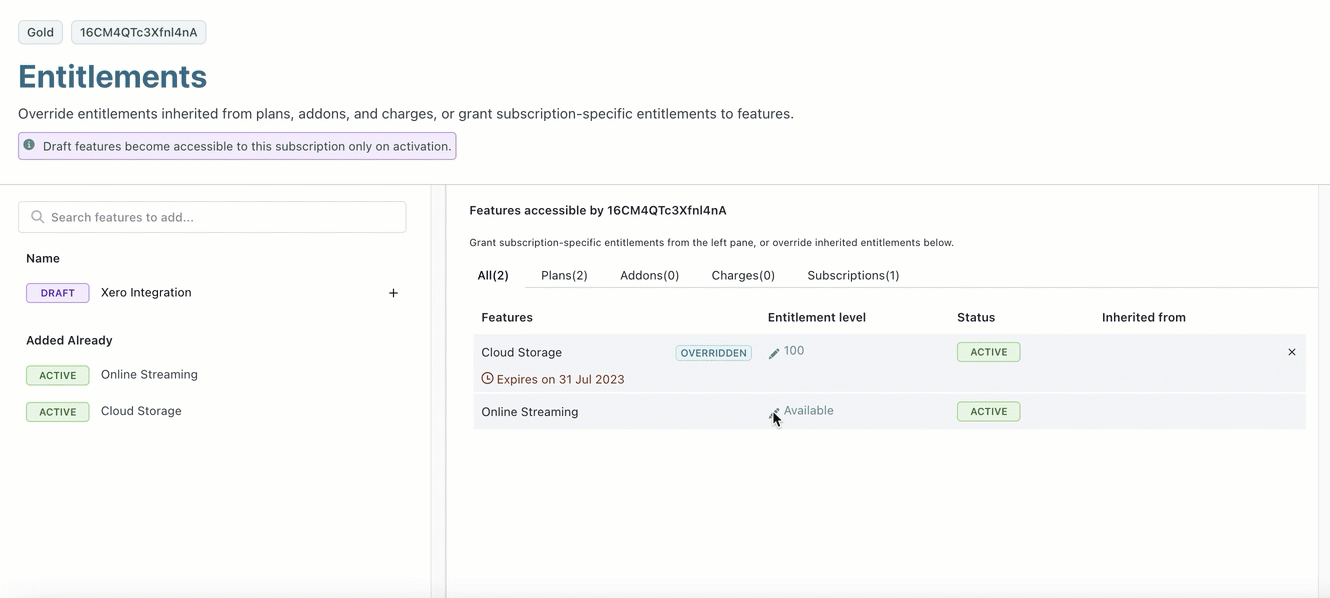Select Online Streaming in Added Already list
The height and width of the screenshot is (598, 1330).
click(x=149, y=375)
